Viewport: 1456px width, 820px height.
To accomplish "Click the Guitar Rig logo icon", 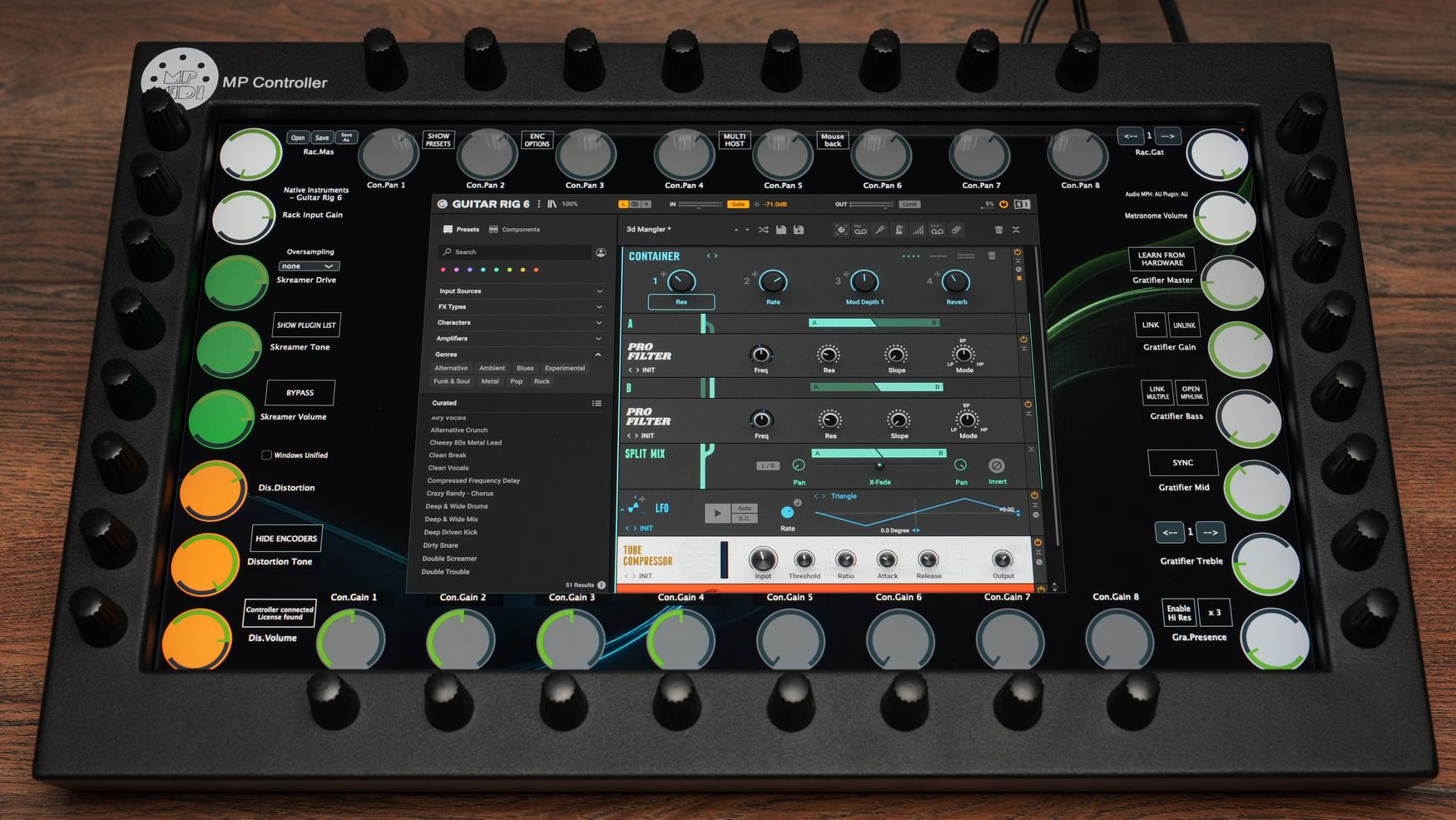I will pyautogui.click(x=443, y=204).
